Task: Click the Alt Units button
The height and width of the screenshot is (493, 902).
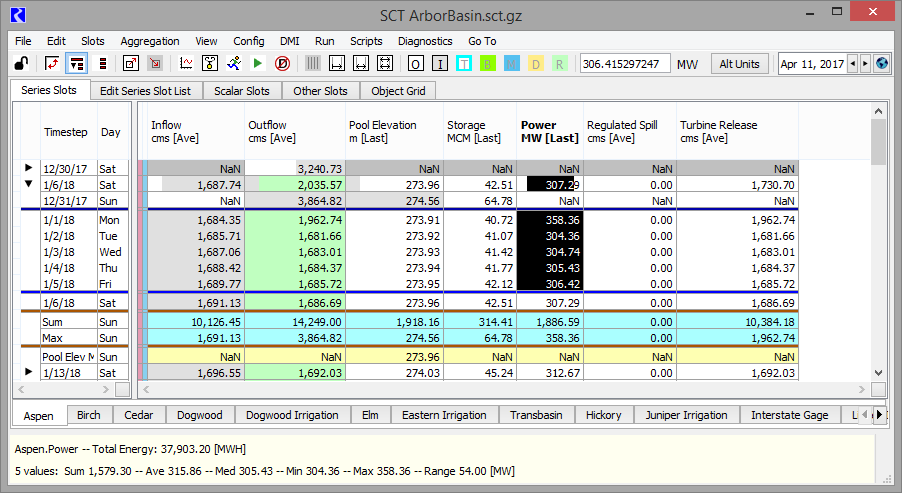Action: click(740, 64)
